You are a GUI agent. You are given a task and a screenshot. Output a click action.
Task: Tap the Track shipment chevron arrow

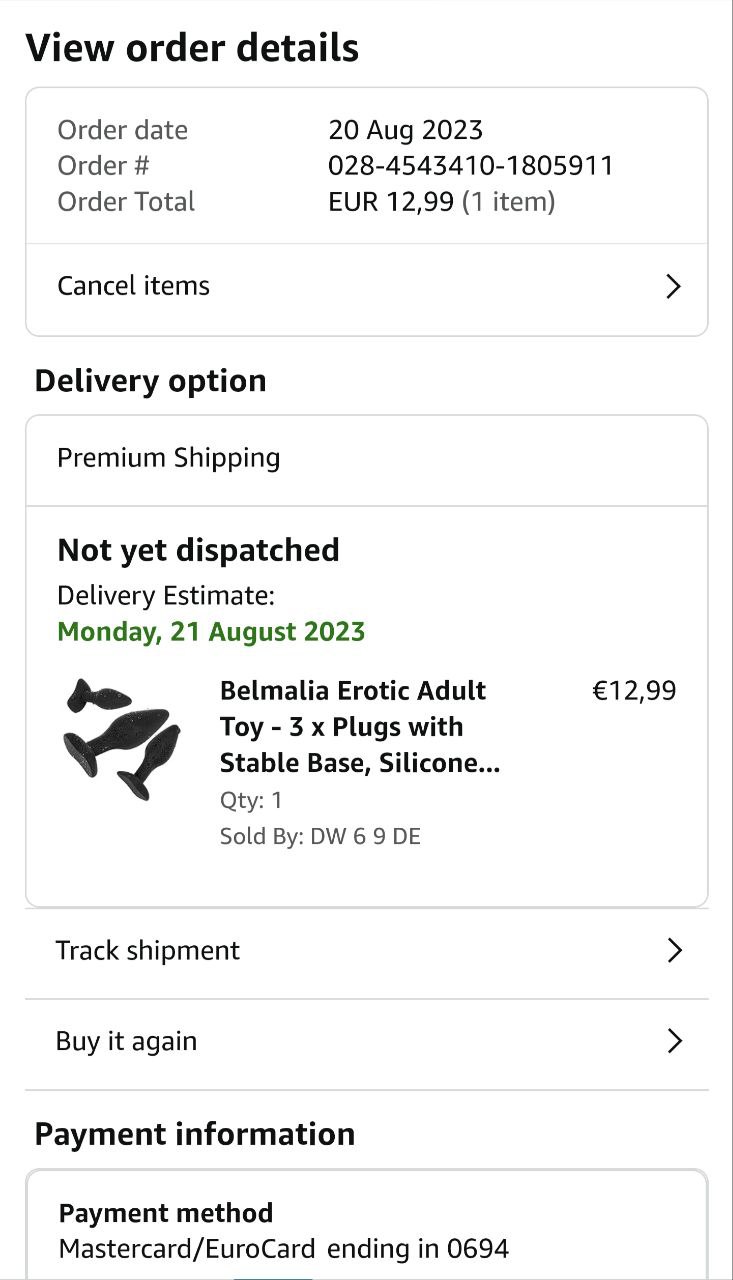674,950
